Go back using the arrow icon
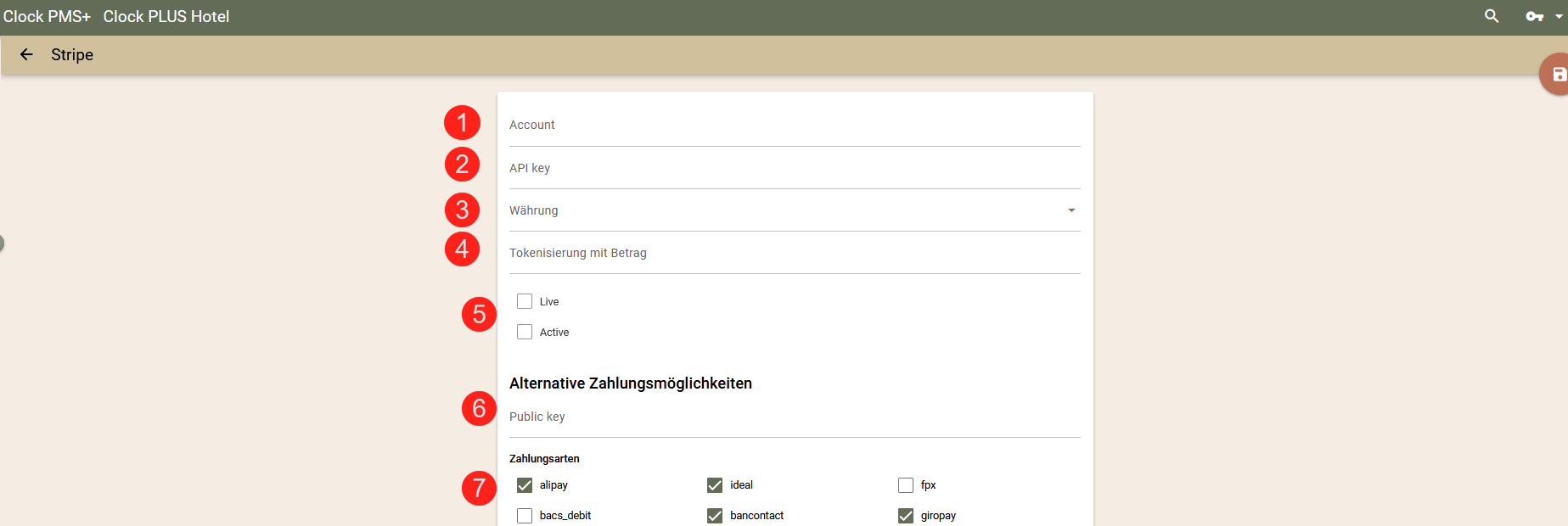1568x526 pixels. pos(26,54)
